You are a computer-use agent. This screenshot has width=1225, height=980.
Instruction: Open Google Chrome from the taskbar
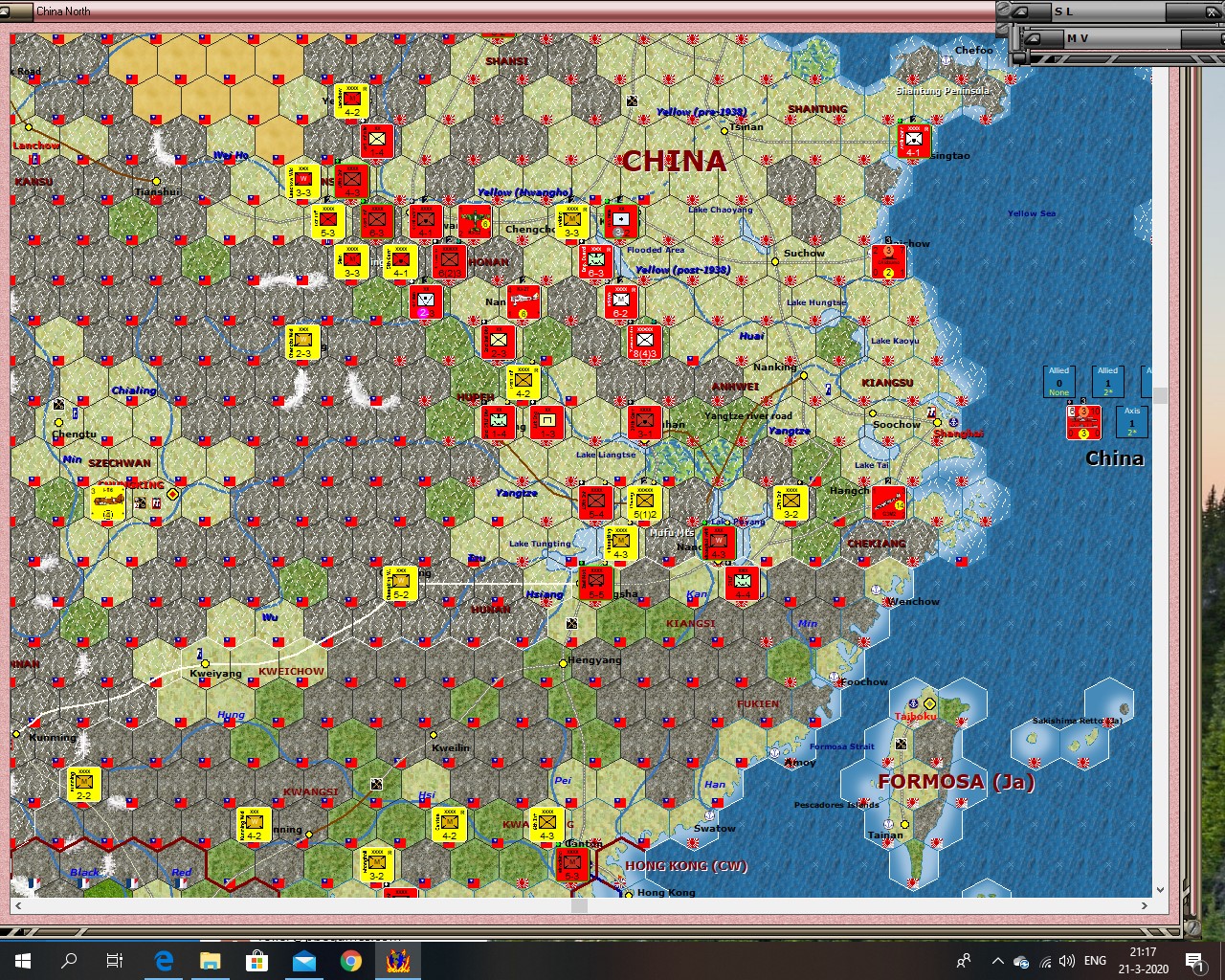click(351, 961)
